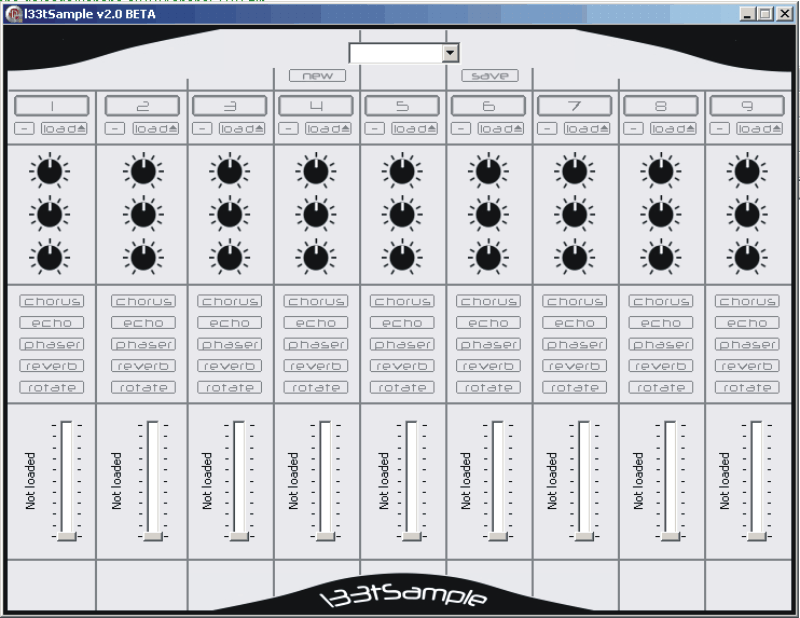Click the minus button in channel 7
The height and width of the screenshot is (618, 800).
[546, 128]
